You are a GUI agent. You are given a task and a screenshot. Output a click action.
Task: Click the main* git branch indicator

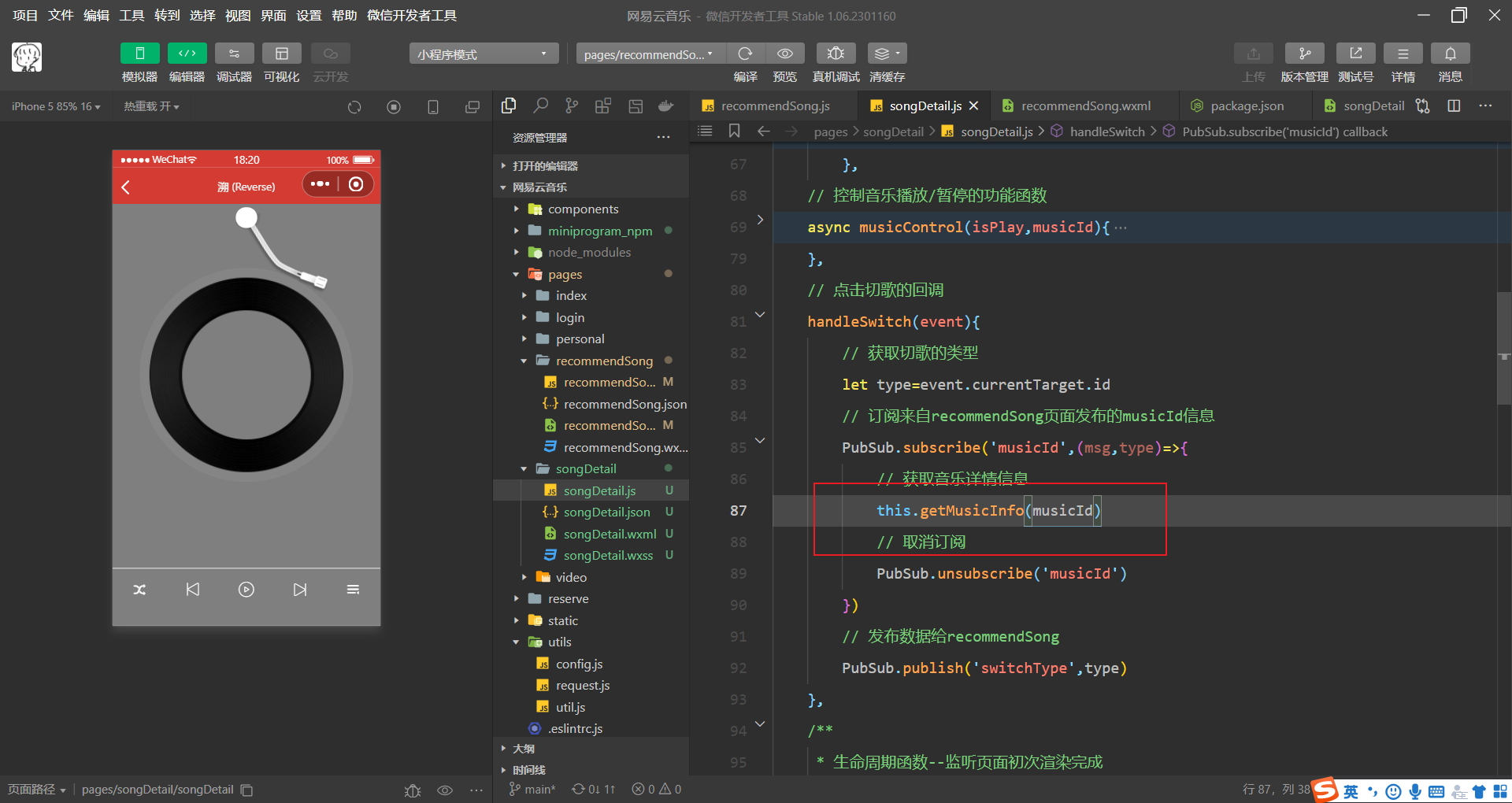click(x=532, y=789)
